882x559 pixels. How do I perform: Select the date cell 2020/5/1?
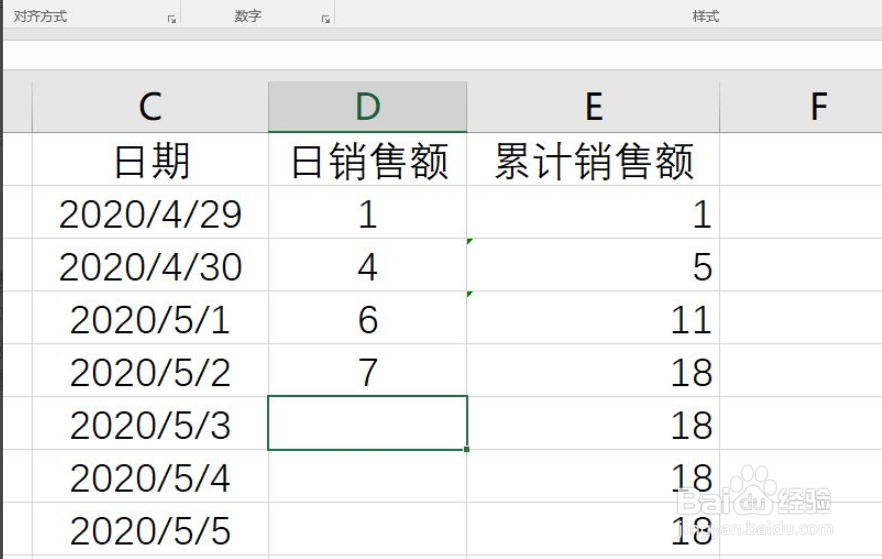click(150, 318)
